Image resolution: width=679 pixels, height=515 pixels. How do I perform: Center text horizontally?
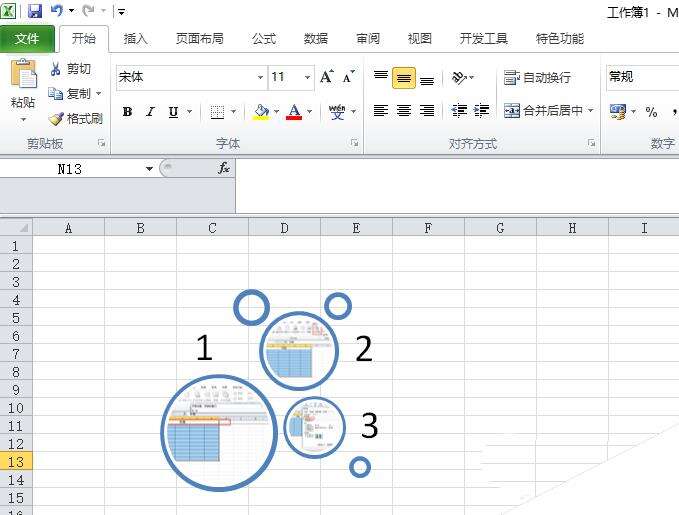[x=404, y=111]
